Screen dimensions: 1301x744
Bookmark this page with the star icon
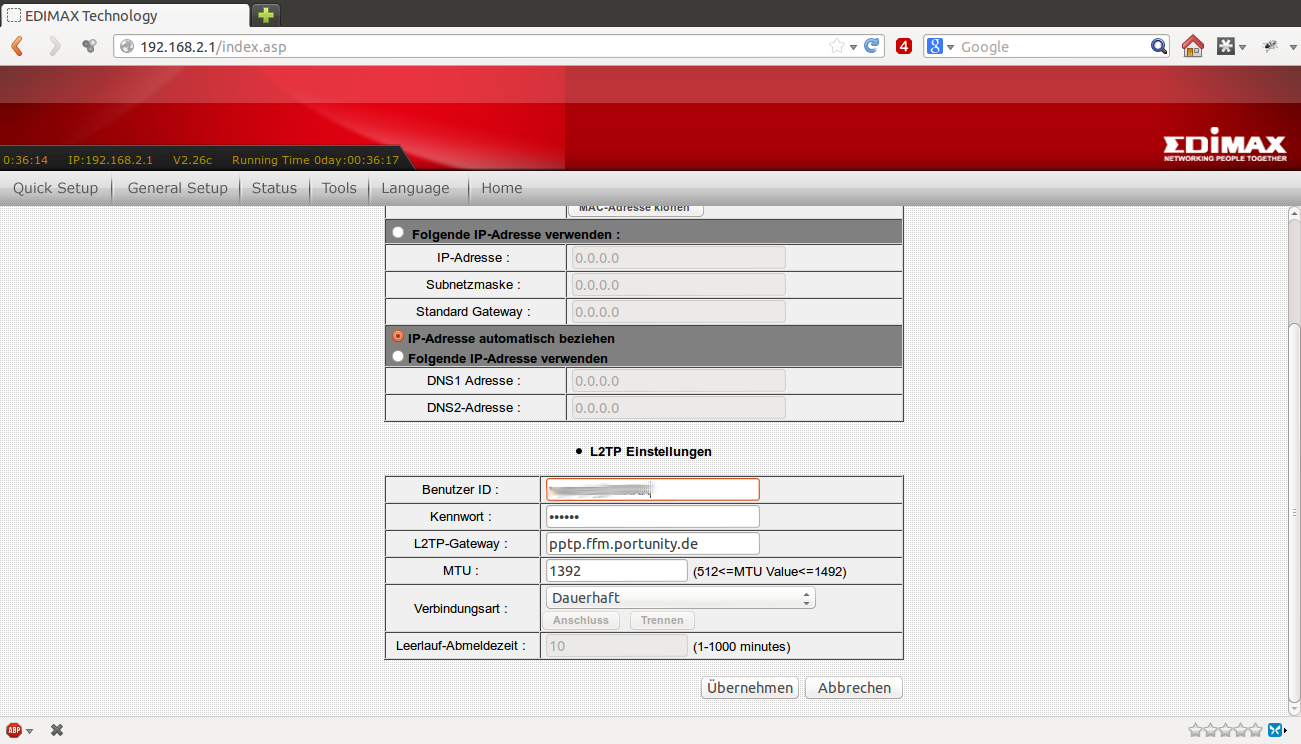[x=836, y=46]
